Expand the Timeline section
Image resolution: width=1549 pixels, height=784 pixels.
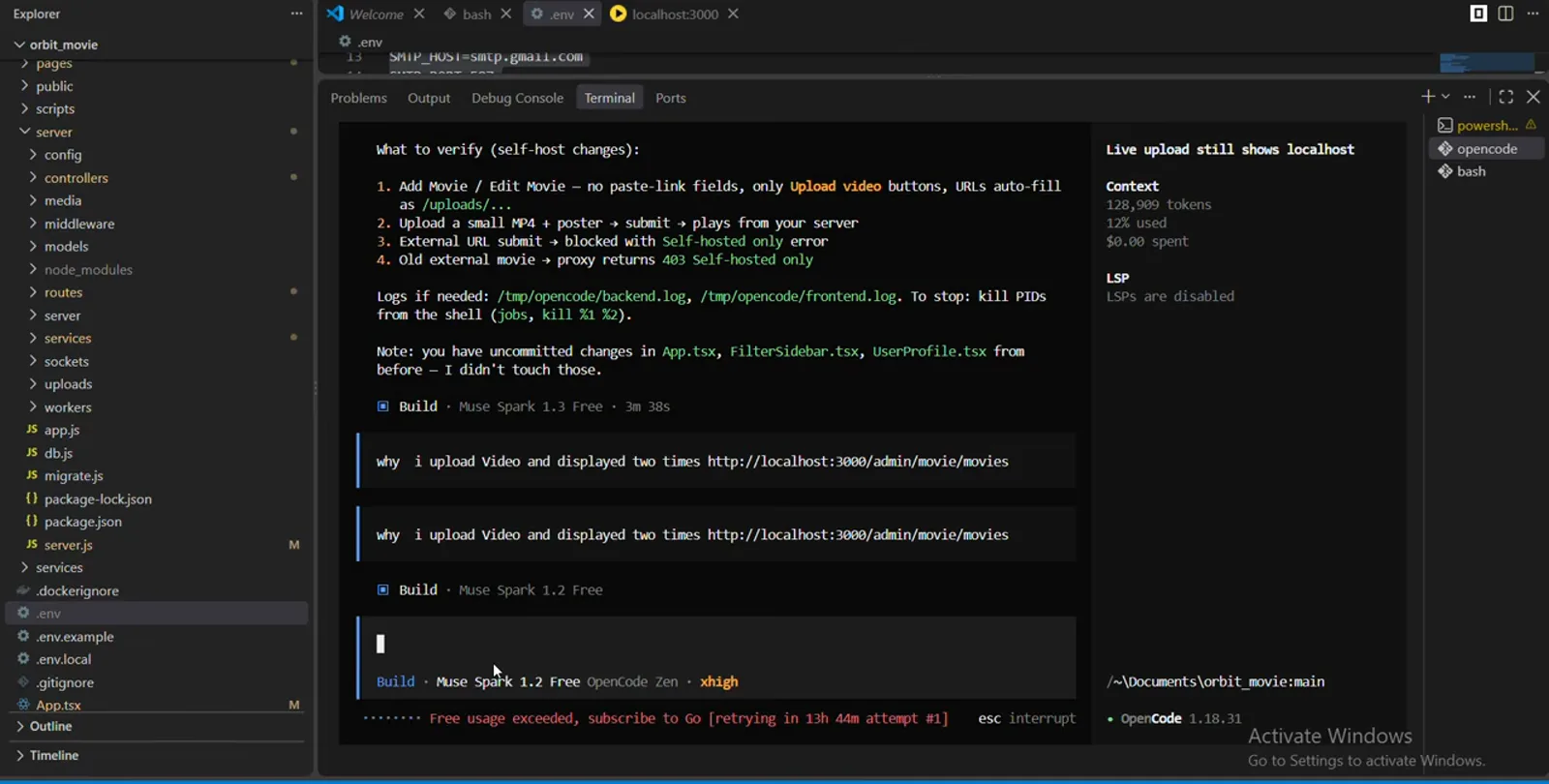(x=54, y=755)
